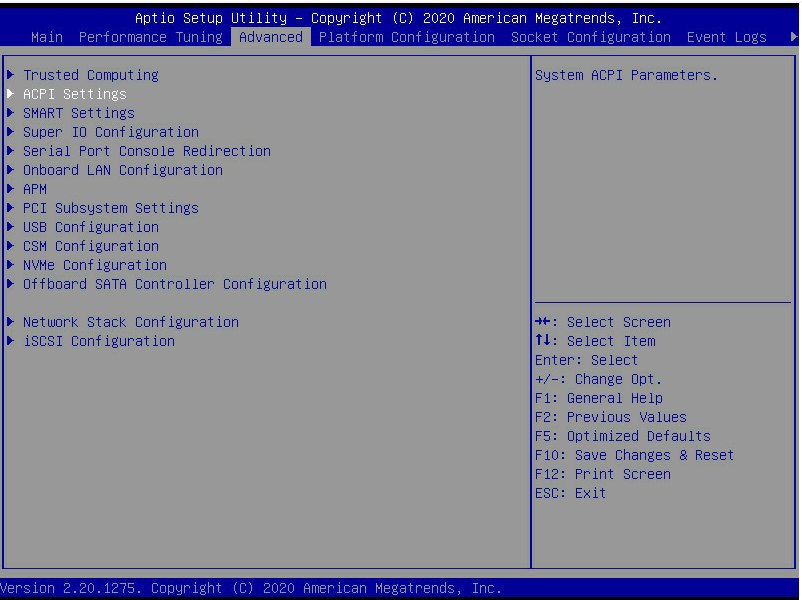Open the APM submenu
The width and height of the screenshot is (802, 600).
pyautogui.click(x=35, y=189)
